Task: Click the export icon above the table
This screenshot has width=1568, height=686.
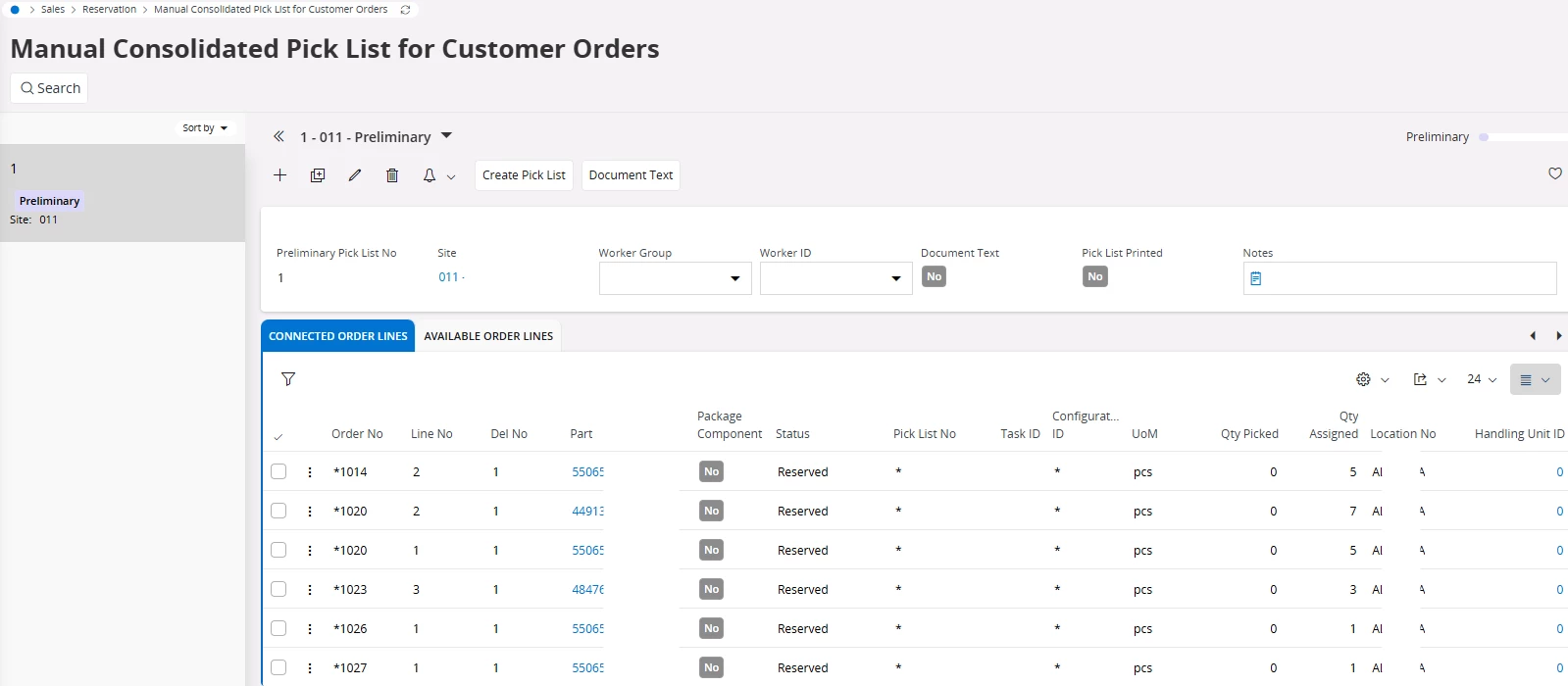Action: pyautogui.click(x=1420, y=379)
